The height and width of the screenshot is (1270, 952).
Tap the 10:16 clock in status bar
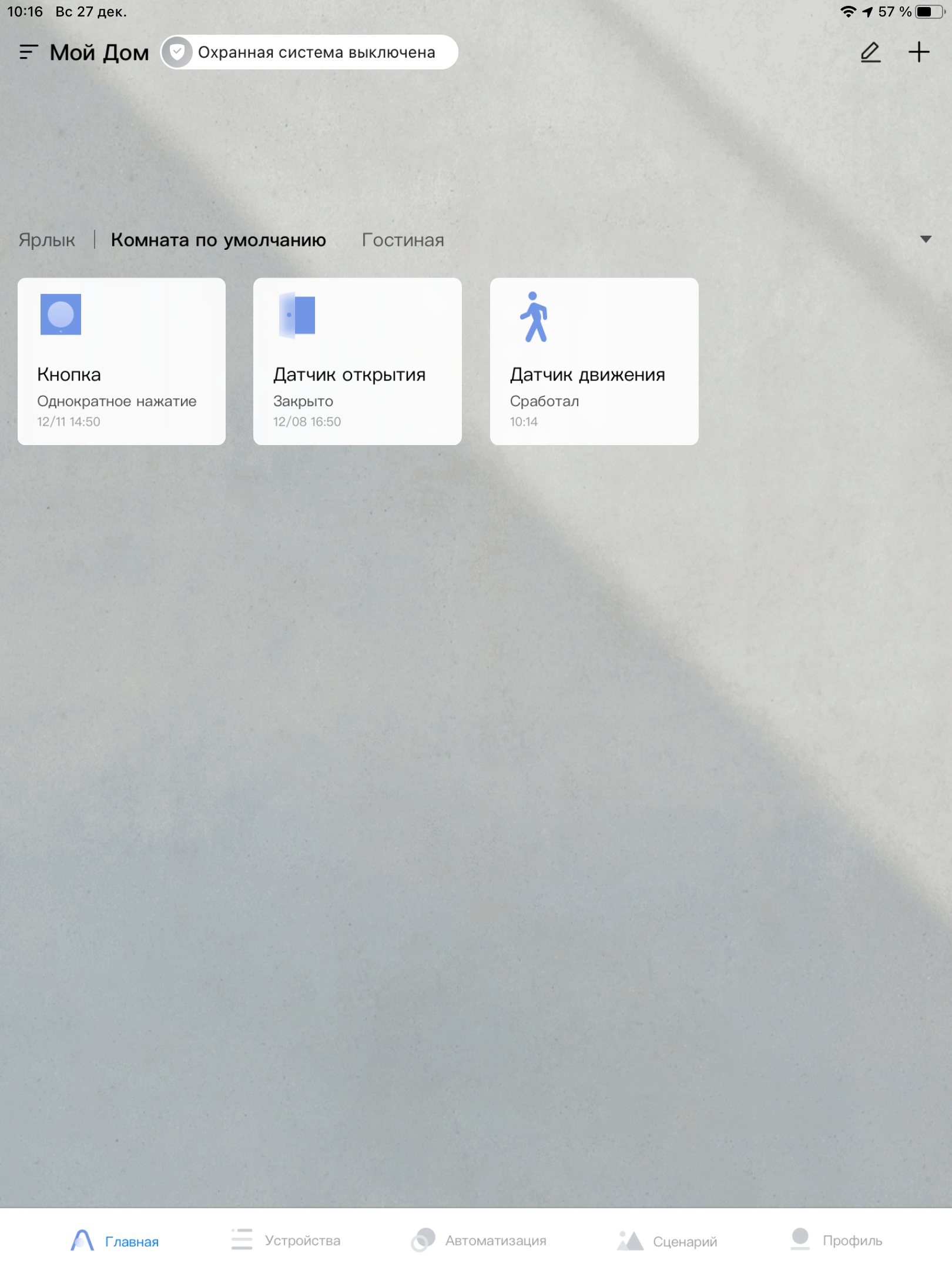point(25,12)
